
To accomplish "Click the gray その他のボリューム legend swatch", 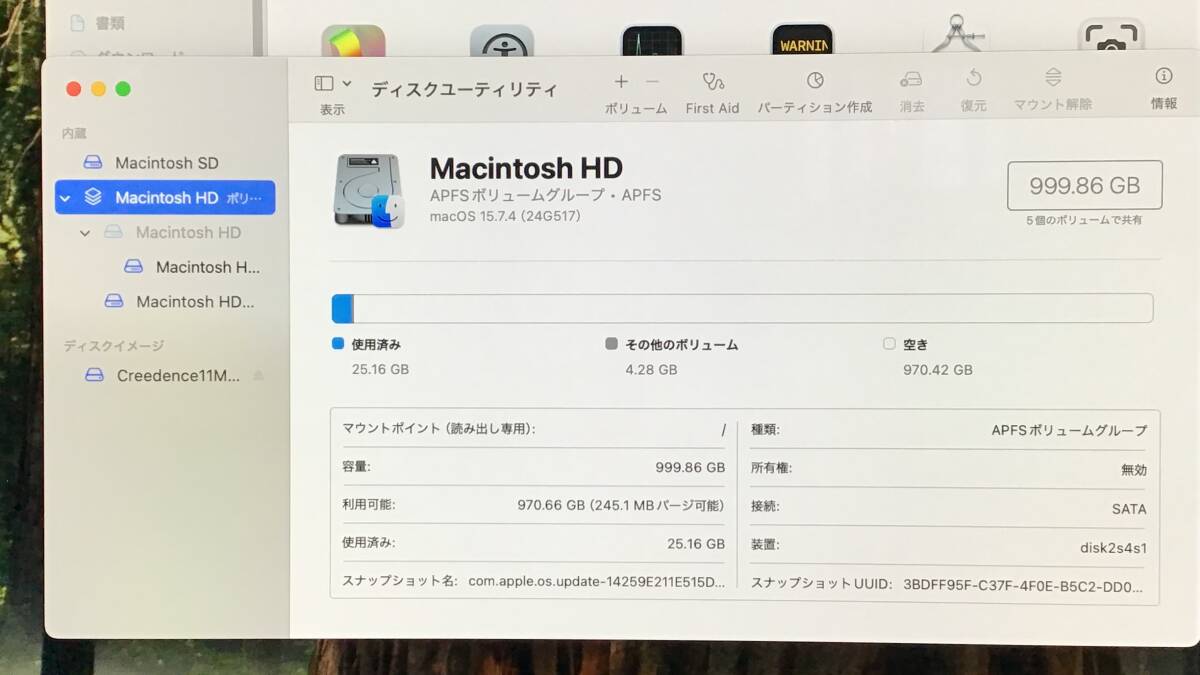I will 612,343.
